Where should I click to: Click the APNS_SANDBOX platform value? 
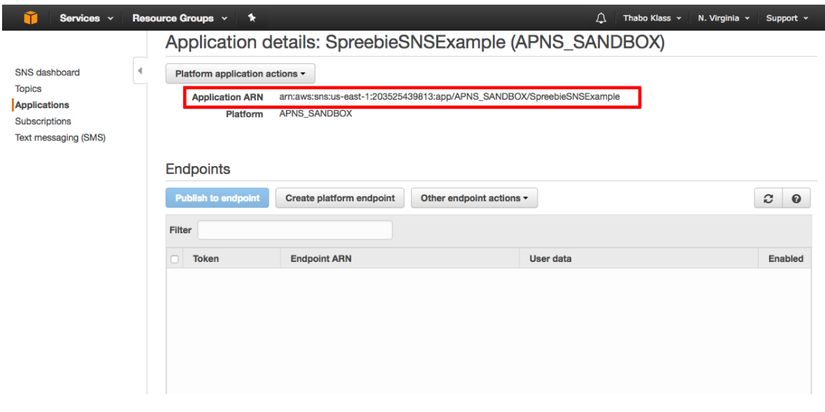tap(316, 114)
